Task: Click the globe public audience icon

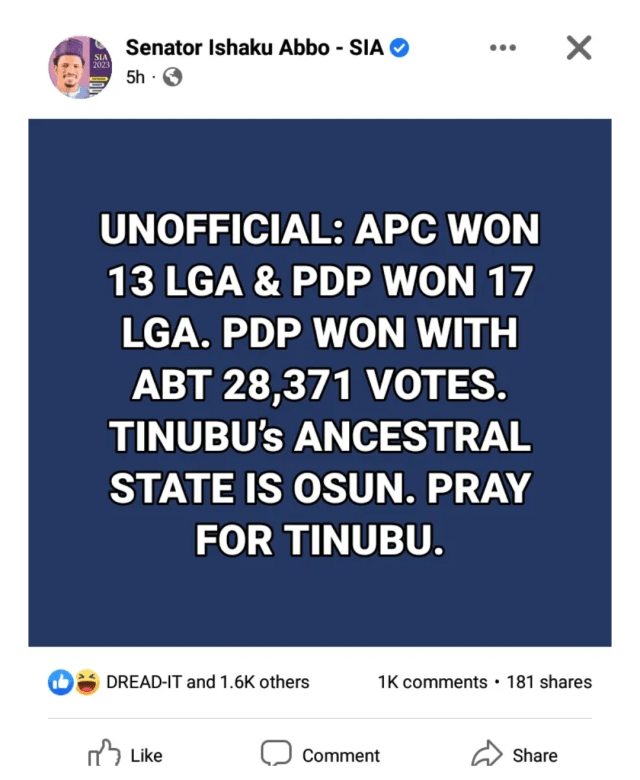Action: coord(172,76)
